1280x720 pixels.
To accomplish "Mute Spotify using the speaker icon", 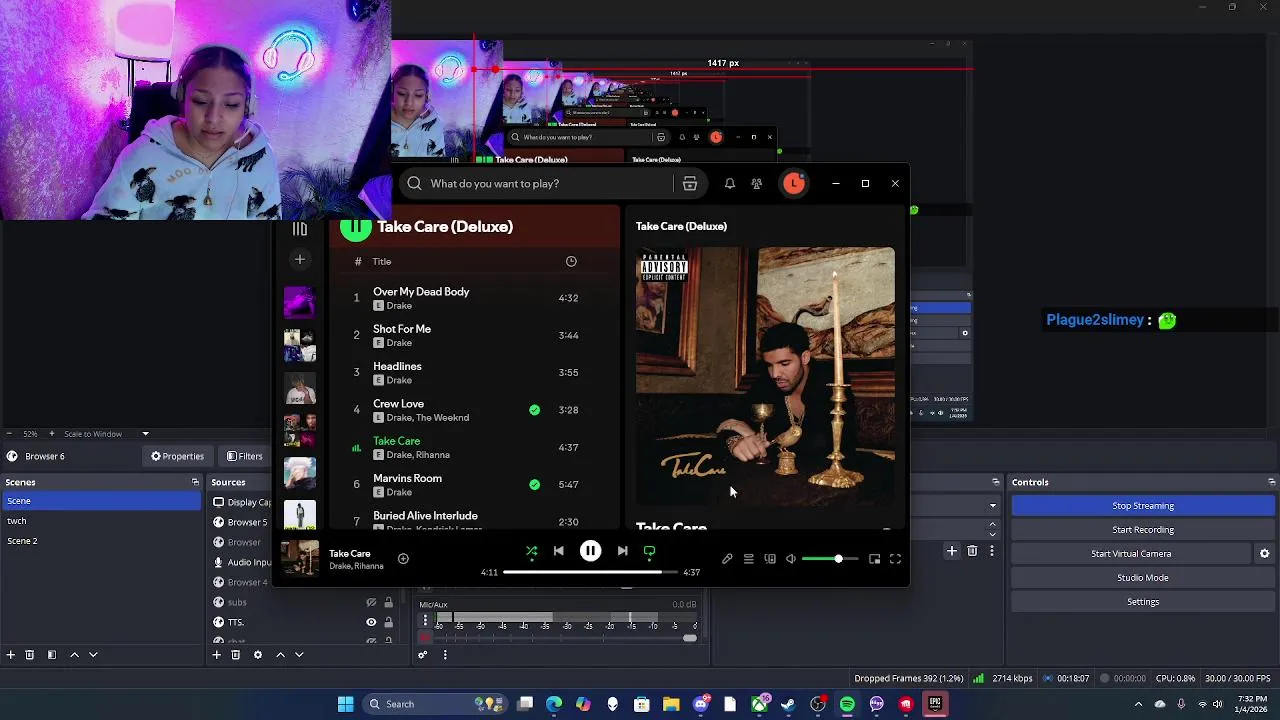I will pos(791,559).
